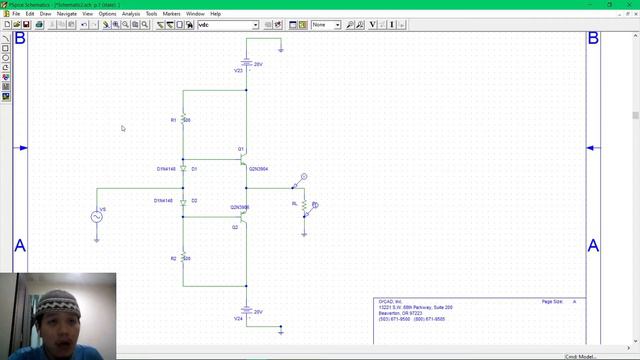The height and width of the screenshot is (360, 640).
Task: Select the Q1 Q2N3904 transistor symbol
Action: click(244, 159)
